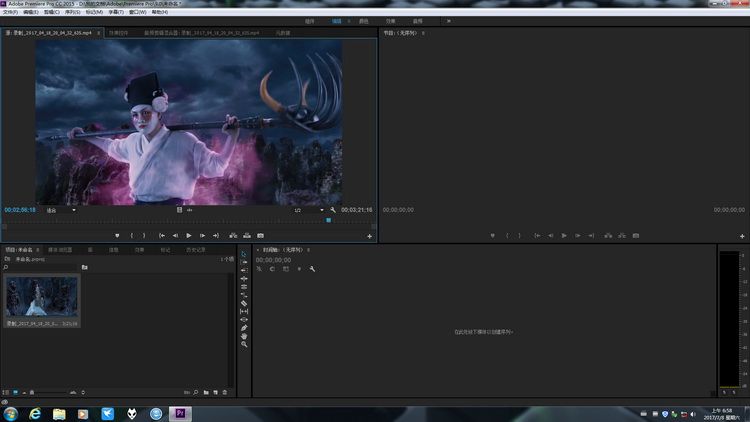Toggle Linked Selection in the timeline

[x=286, y=269]
